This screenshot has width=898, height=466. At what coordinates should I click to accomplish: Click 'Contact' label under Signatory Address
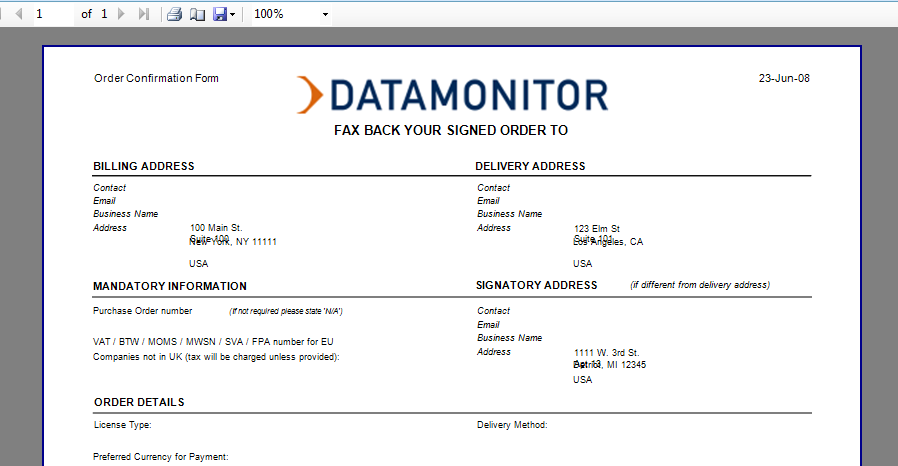[493, 311]
